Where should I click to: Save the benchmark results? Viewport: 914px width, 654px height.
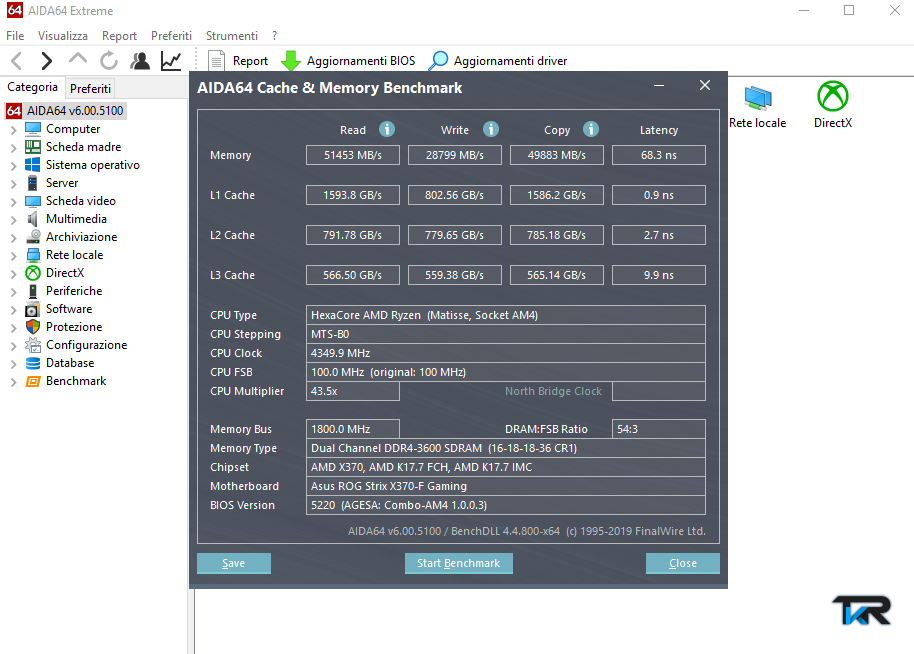click(x=234, y=563)
